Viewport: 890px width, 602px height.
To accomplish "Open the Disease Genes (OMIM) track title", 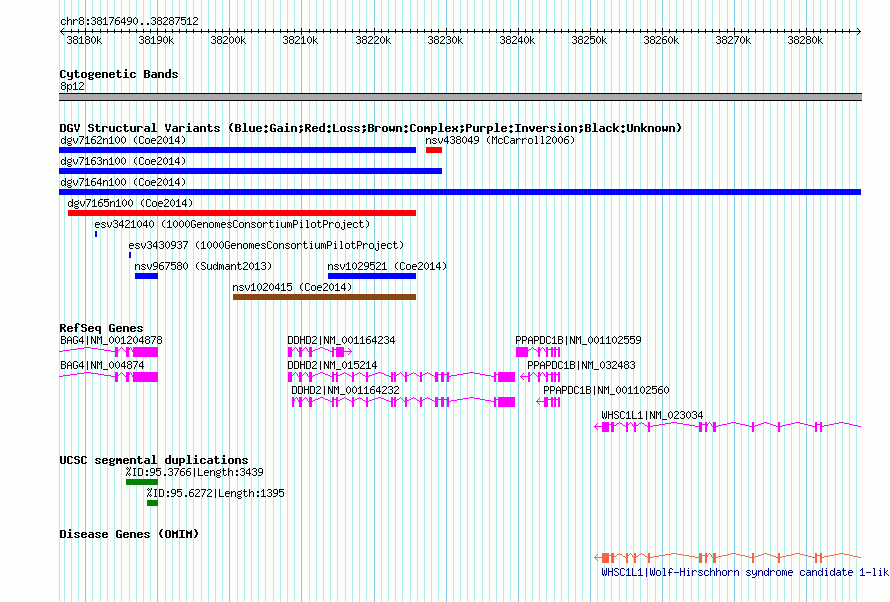I will pyautogui.click(x=129, y=534).
